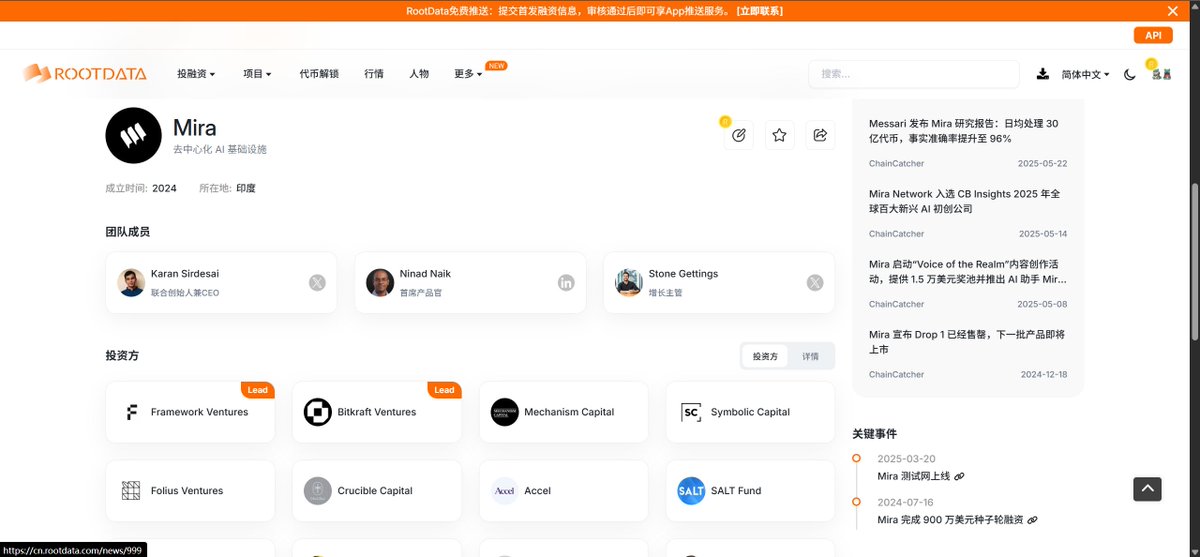Click the 2024-07-16 timeline marker
1200x557 pixels.
(x=856, y=501)
